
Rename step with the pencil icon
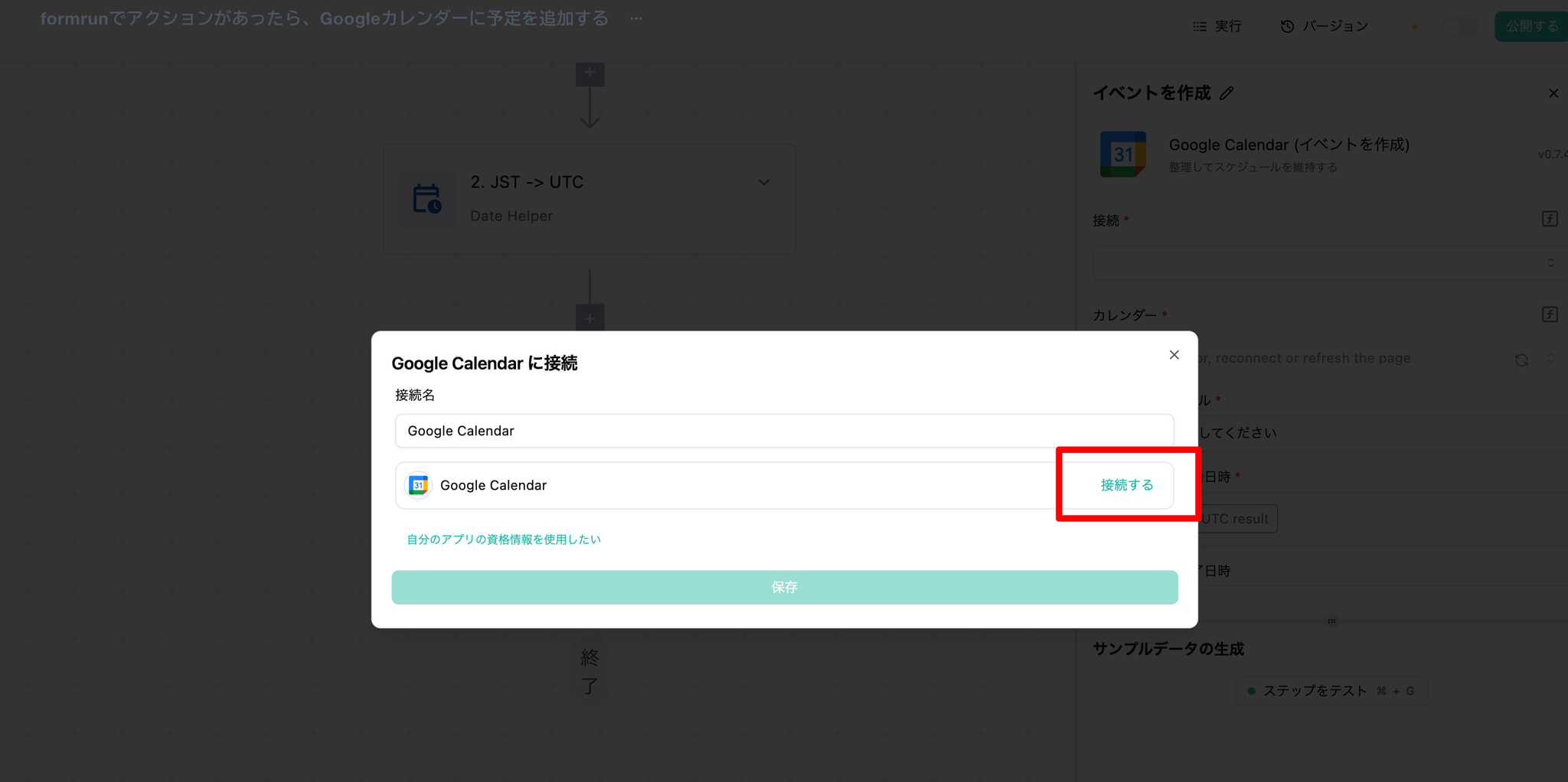point(1227,93)
